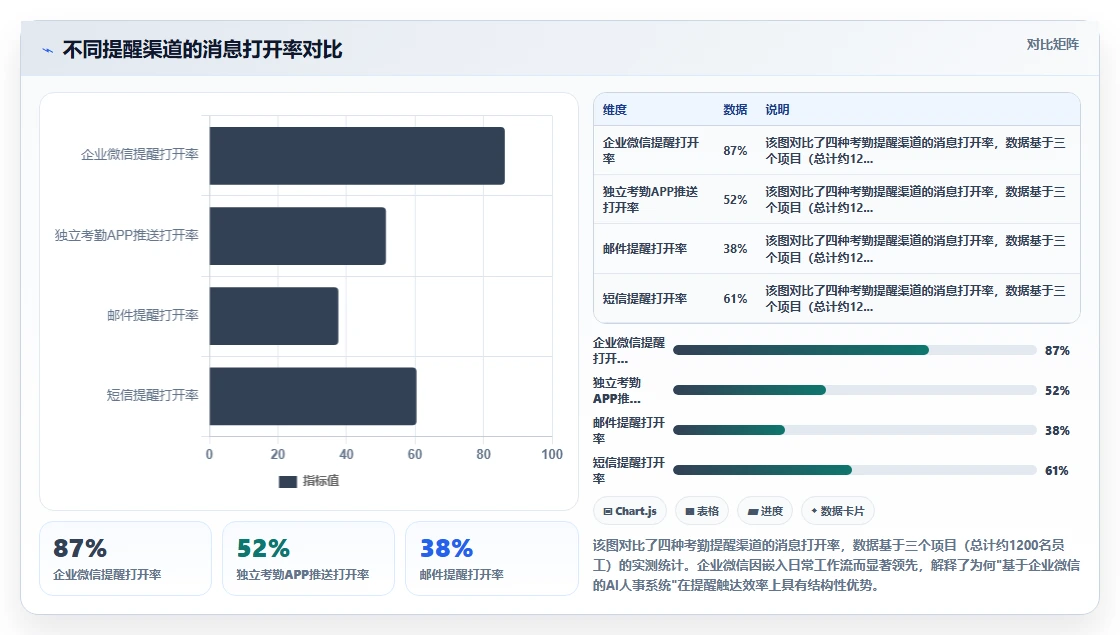Click the 短信提醒打开率 y-axis label
This screenshot has width=1120, height=635.
pyautogui.click(x=153, y=395)
